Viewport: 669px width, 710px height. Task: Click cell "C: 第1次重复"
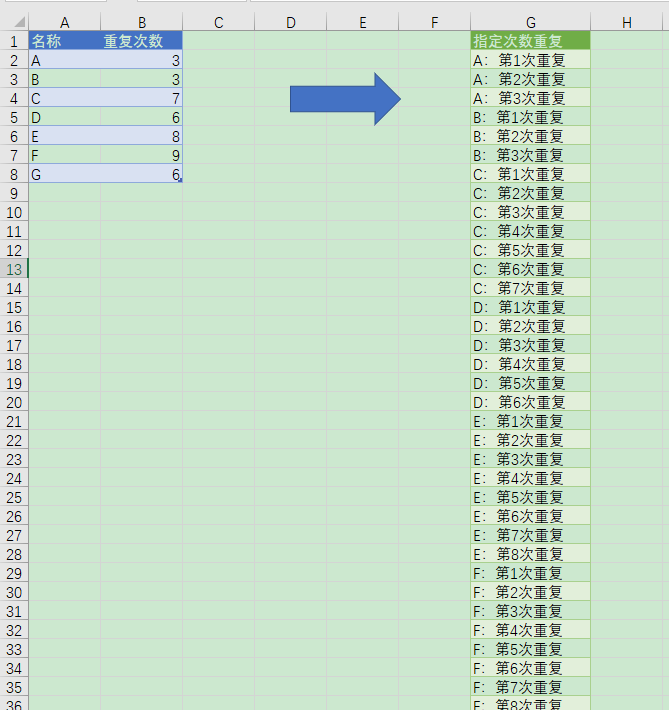click(531, 174)
